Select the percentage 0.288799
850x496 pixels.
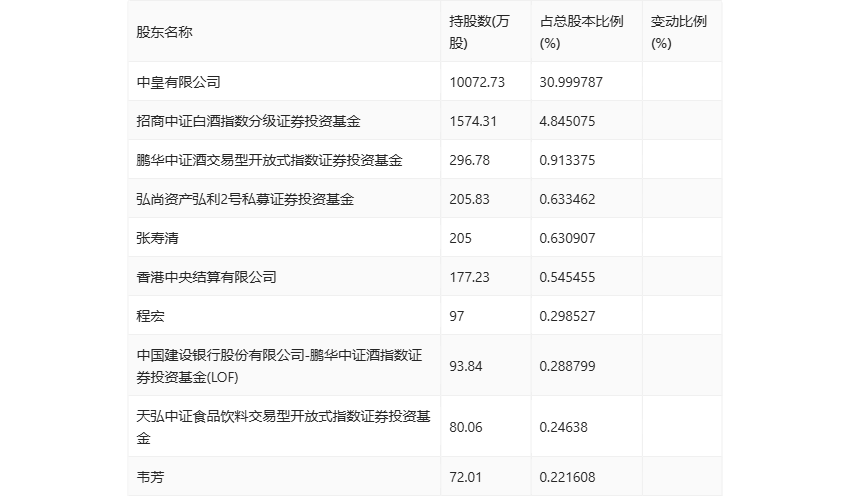567,366
